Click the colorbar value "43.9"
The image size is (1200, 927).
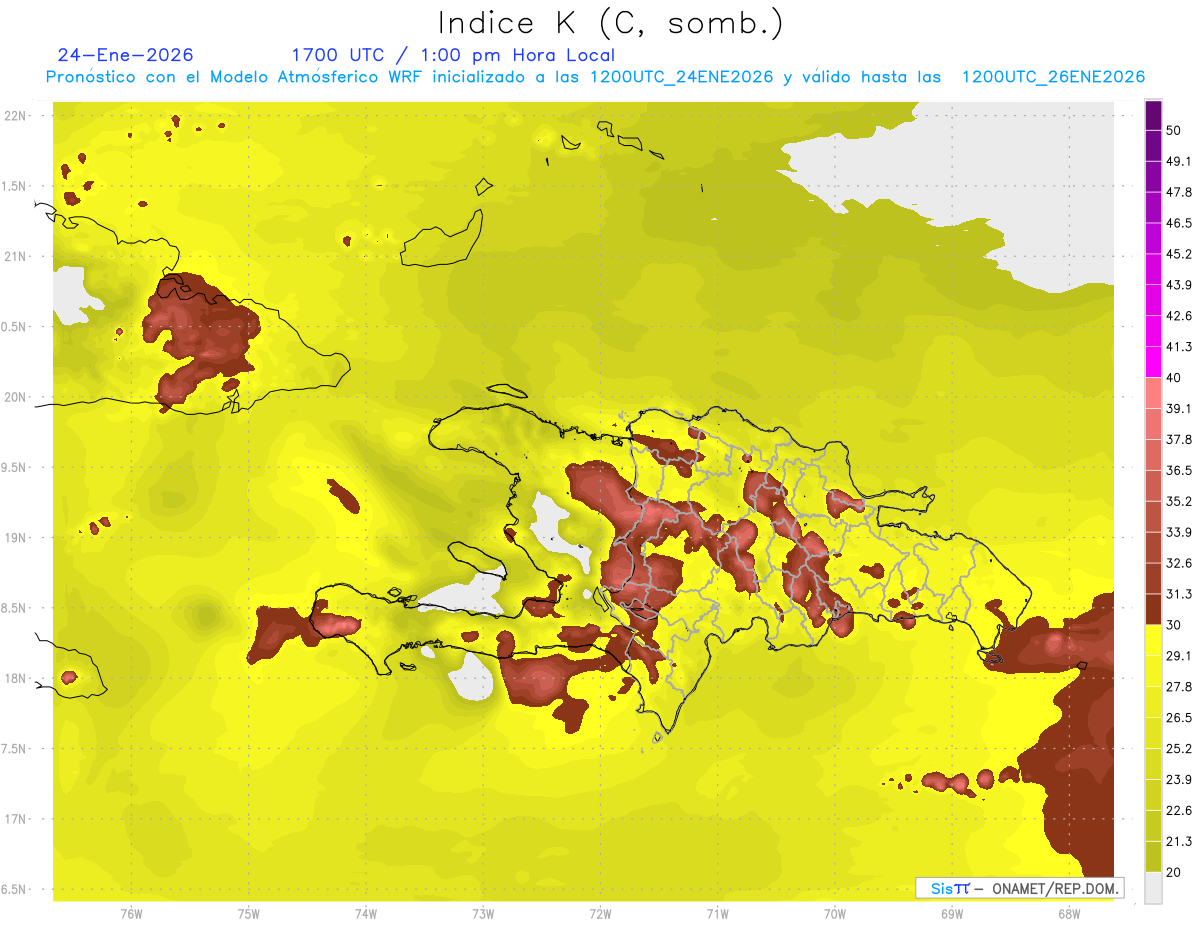pyautogui.click(x=1179, y=285)
